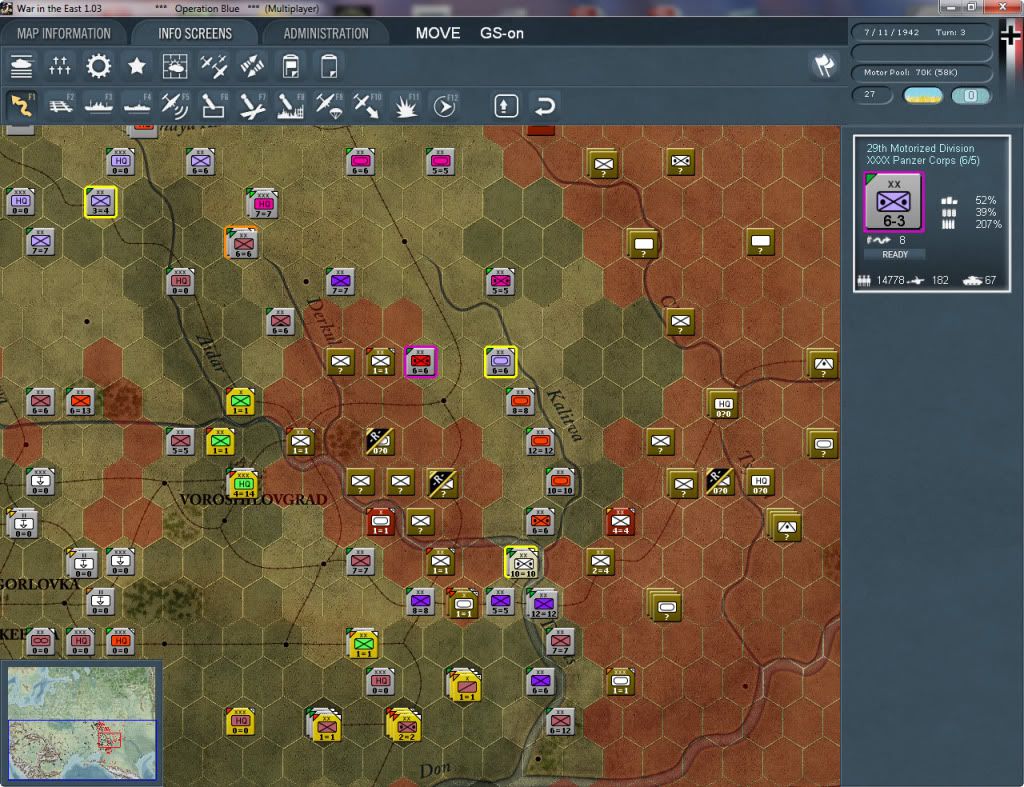Click the field showing 27
The image size is (1024, 787).
pos(872,95)
